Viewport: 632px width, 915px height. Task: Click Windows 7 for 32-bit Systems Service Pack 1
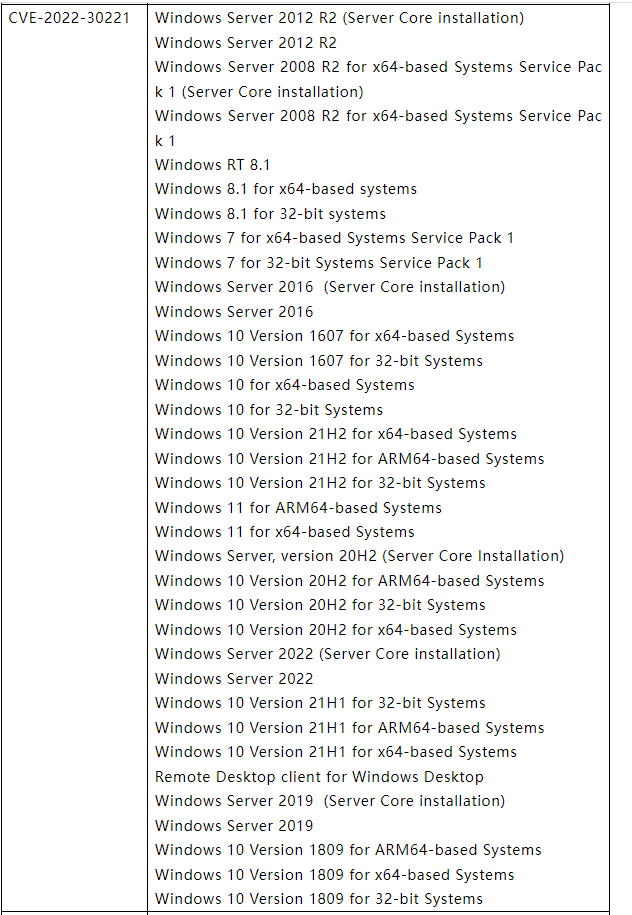pyautogui.click(x=319, y=263)
